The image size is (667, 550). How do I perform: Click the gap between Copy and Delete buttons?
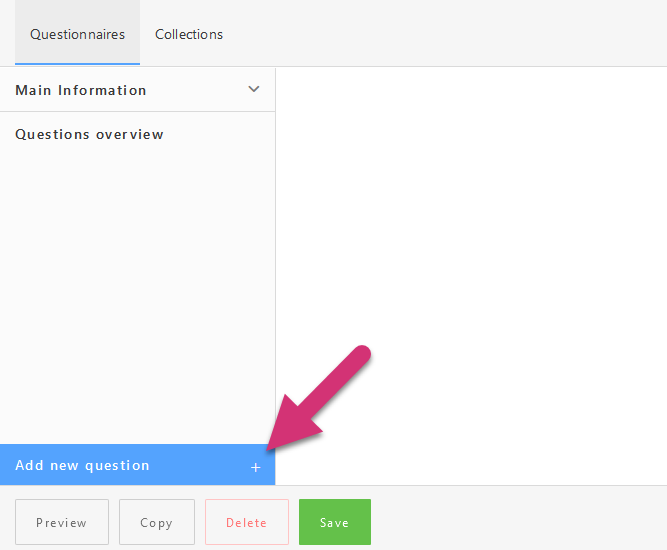point(200,522)
